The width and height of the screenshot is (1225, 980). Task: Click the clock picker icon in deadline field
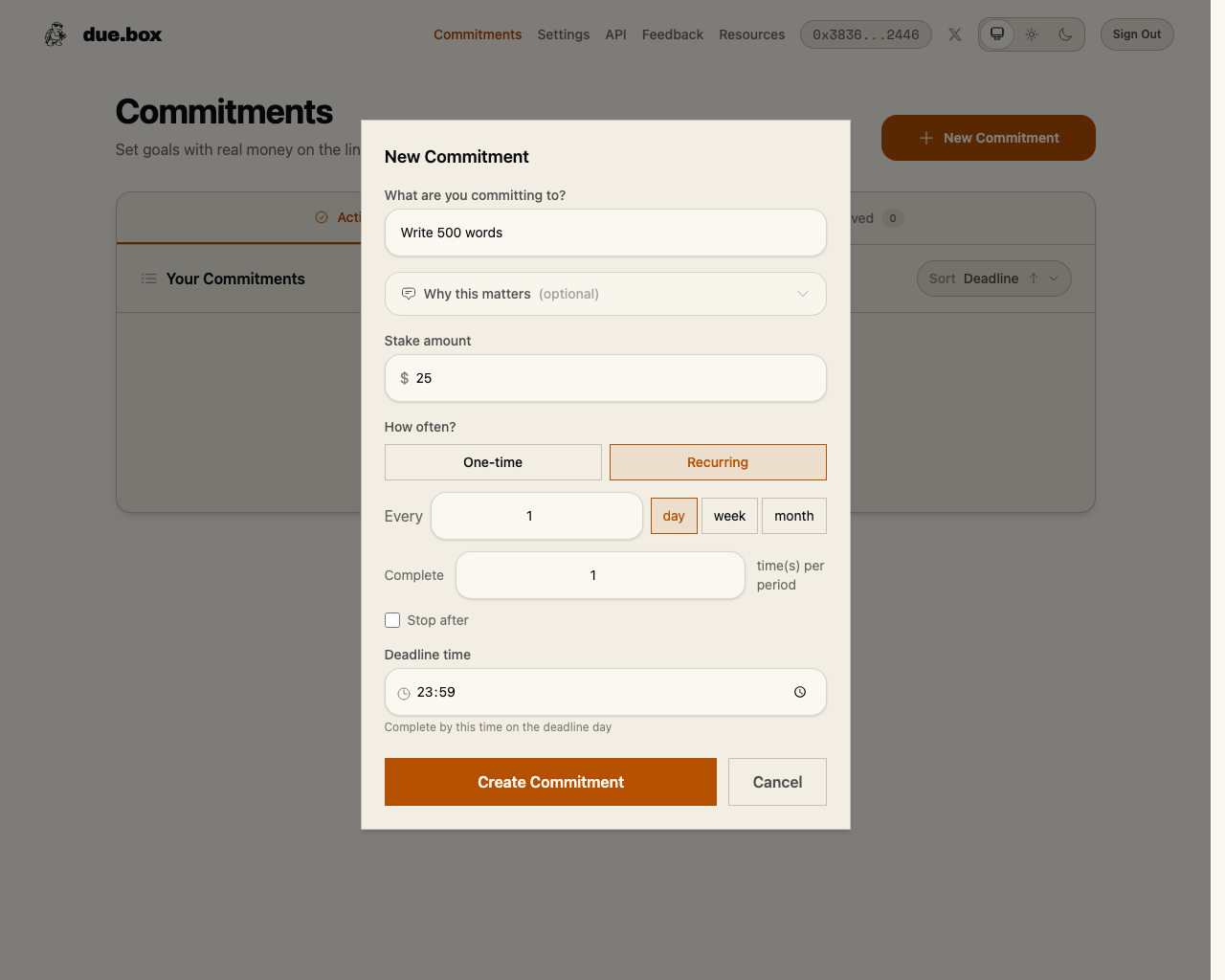(800, 692)
